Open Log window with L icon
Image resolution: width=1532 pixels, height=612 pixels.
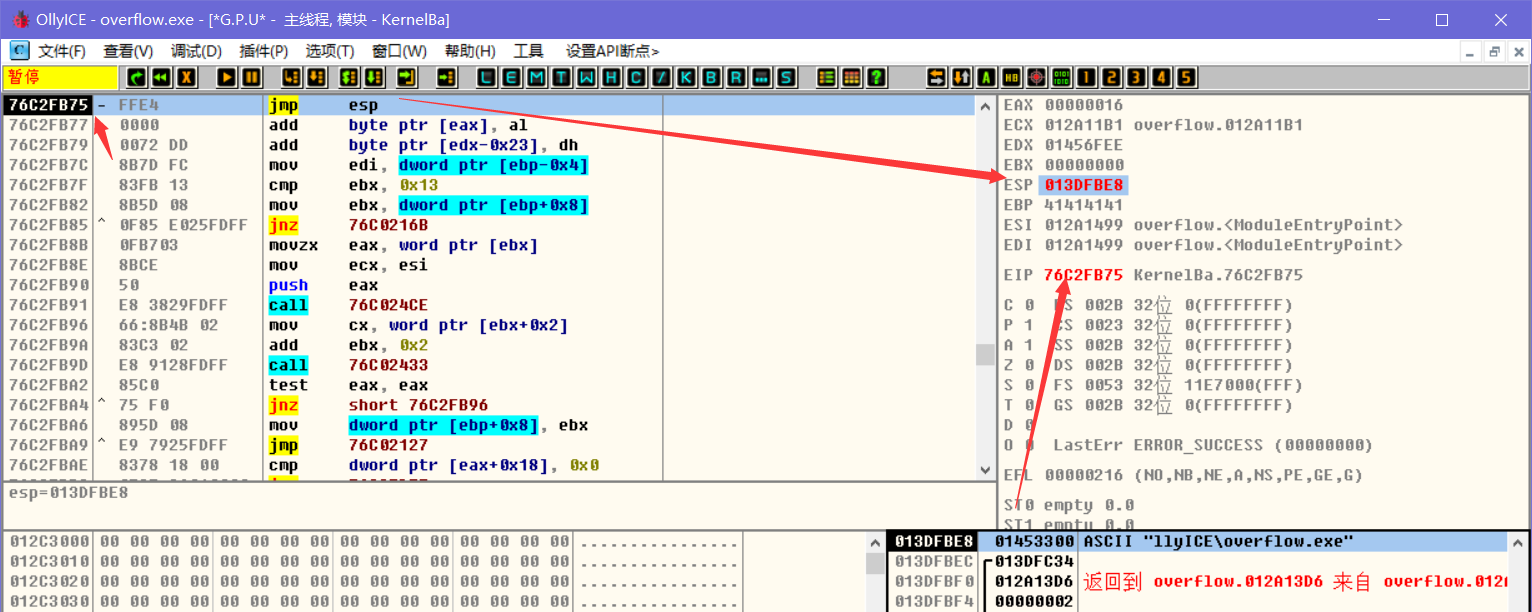coord(487,77)
